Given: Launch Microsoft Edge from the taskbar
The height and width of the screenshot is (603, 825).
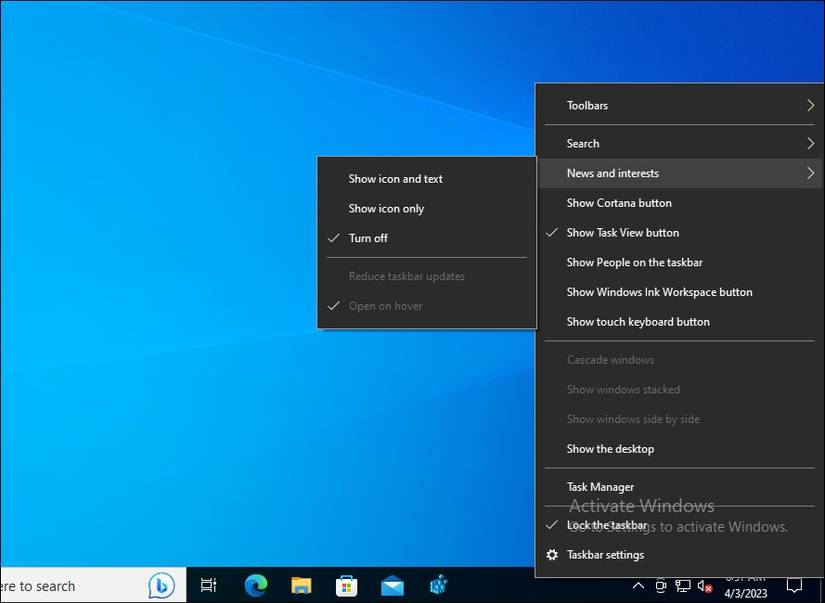Looking at the screenshot, I should coord(256,585).
